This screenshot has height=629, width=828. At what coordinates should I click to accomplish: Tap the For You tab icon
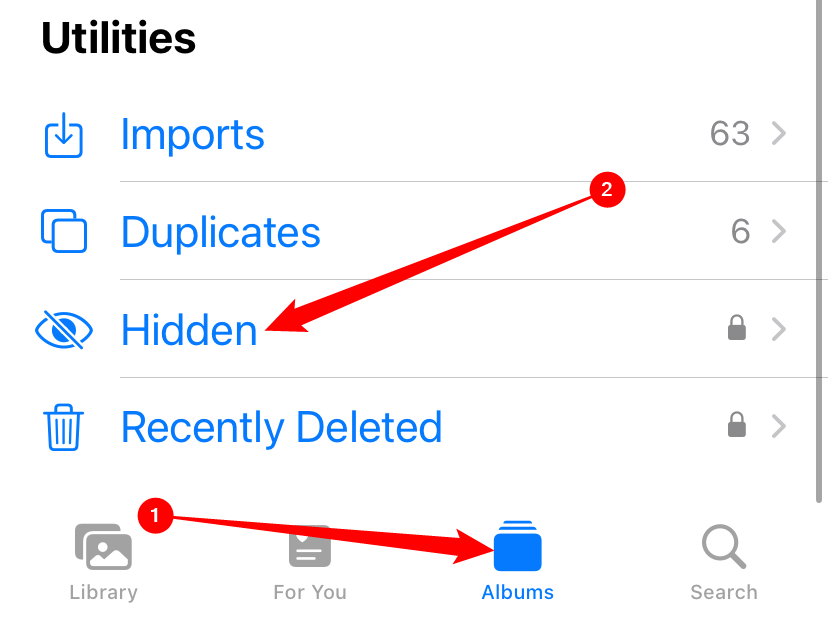coord(310,547)
